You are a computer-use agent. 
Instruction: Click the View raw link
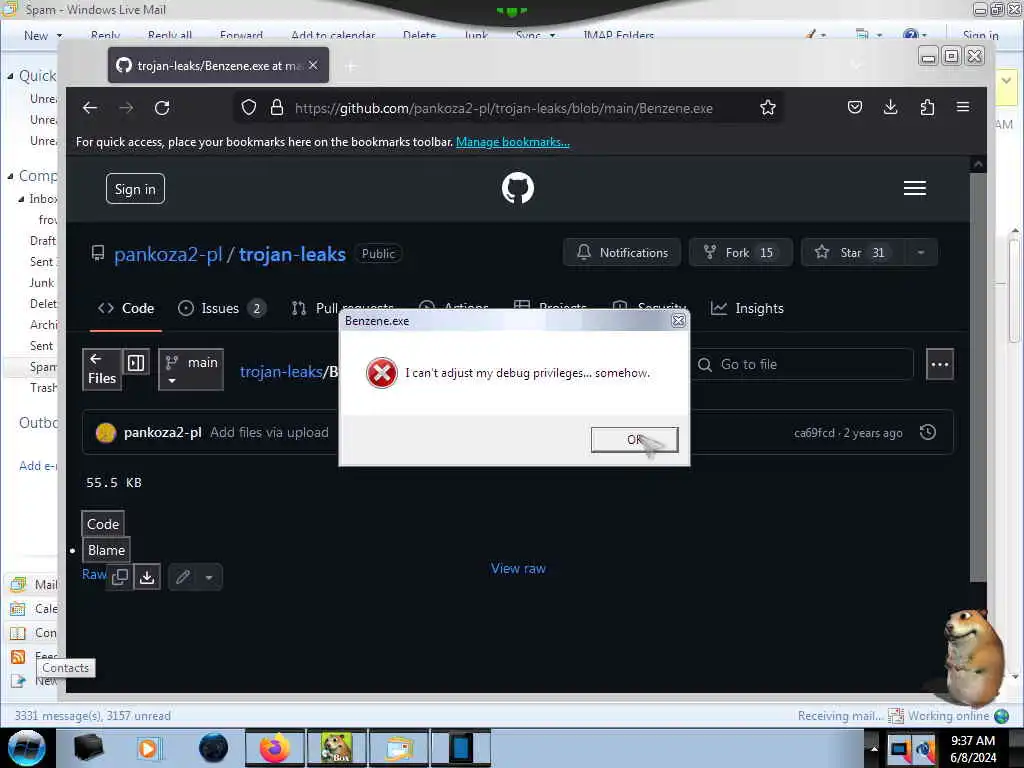(518, 569)
